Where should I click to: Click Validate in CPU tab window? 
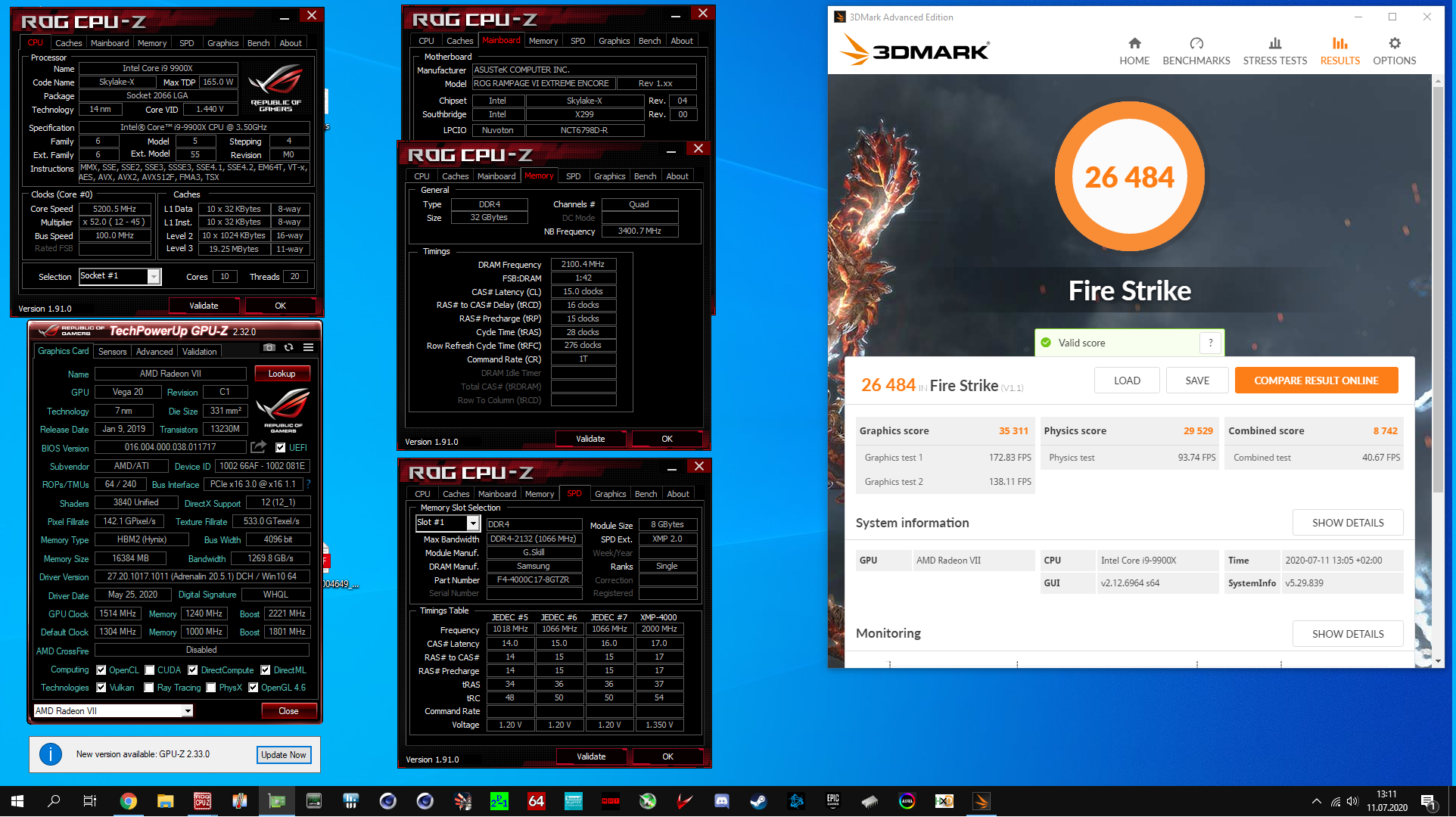(x=204, y=306)
